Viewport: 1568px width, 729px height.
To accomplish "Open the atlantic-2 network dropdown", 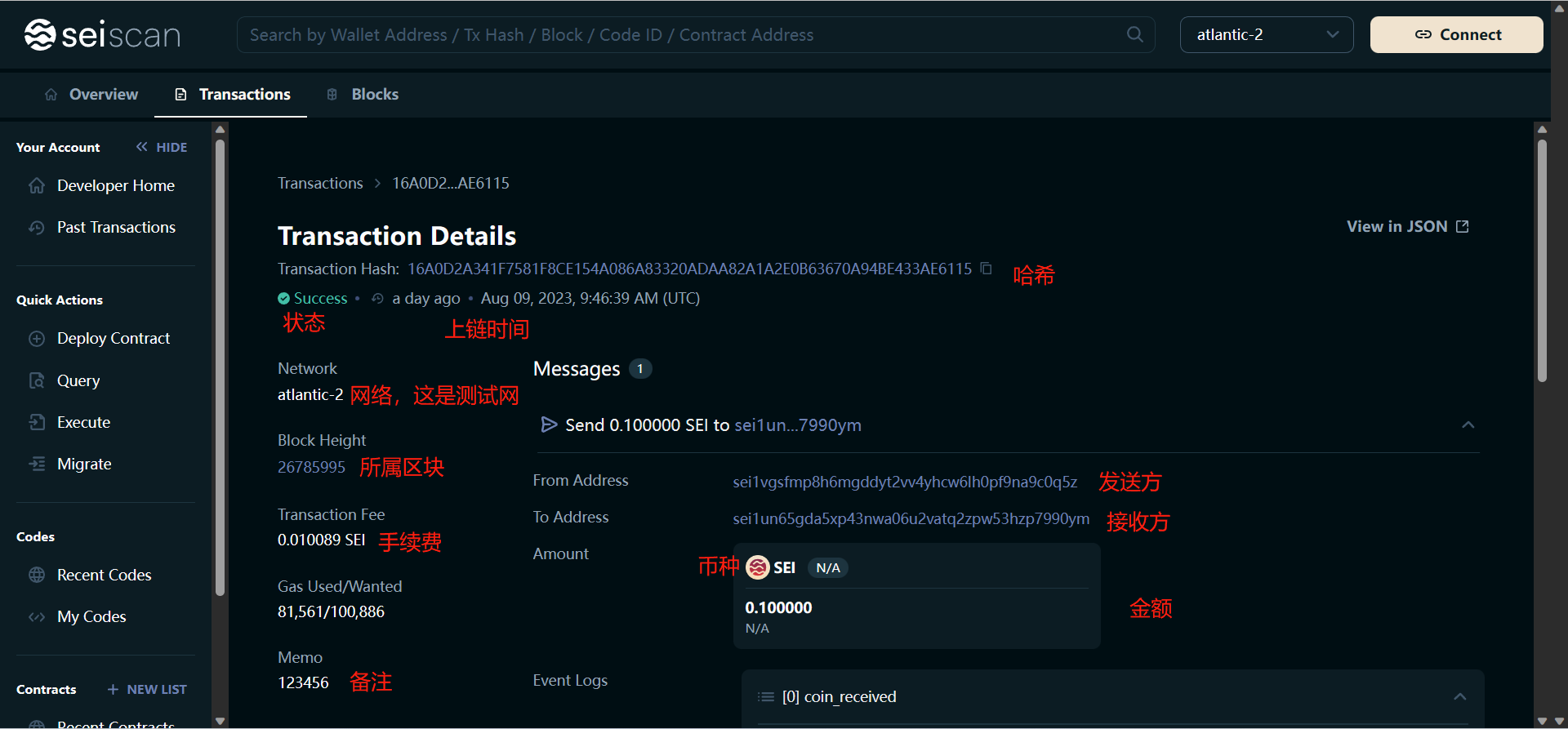I will (1267, 34).
